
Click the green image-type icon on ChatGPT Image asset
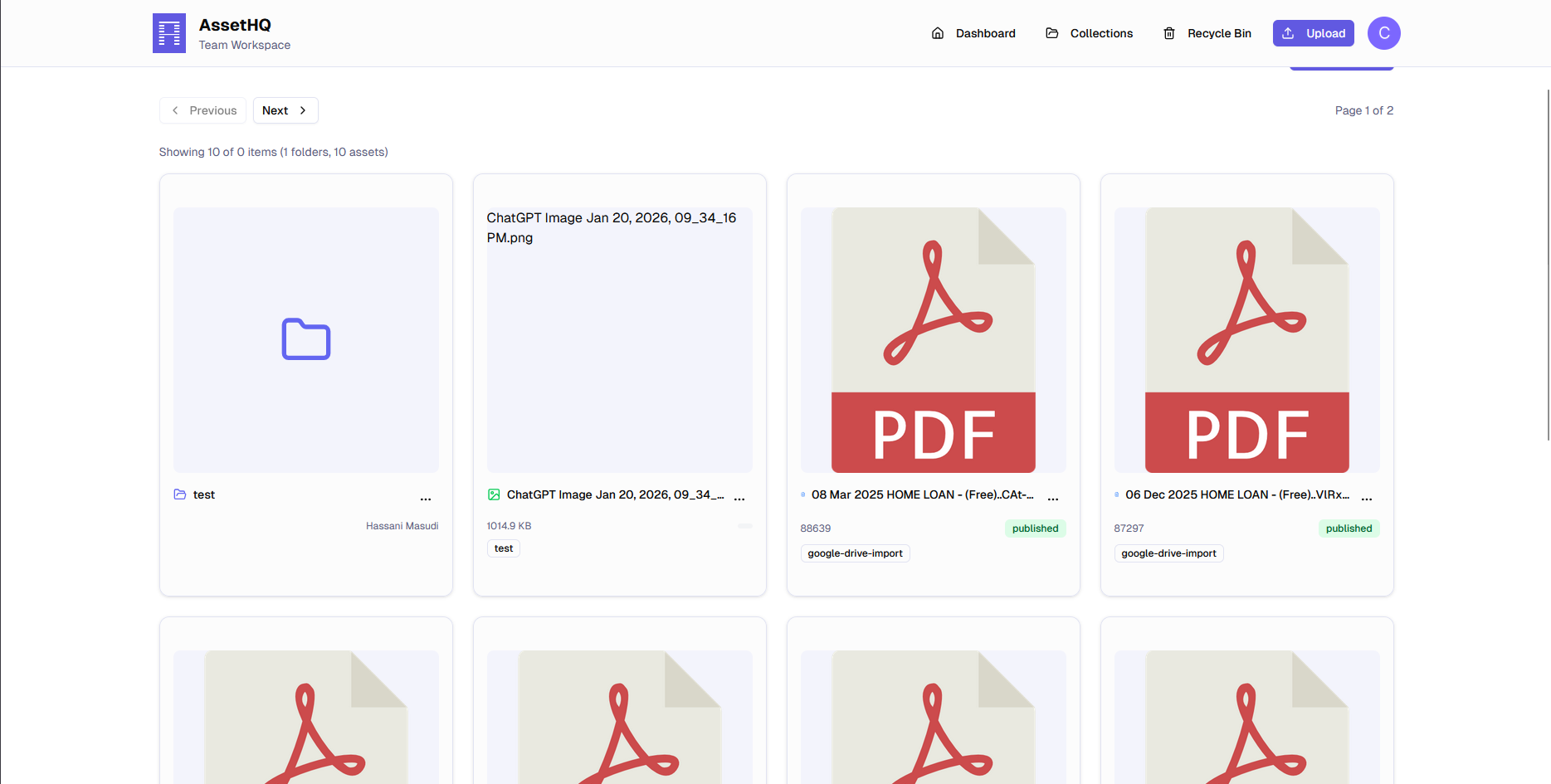click(x=495, y=494)
